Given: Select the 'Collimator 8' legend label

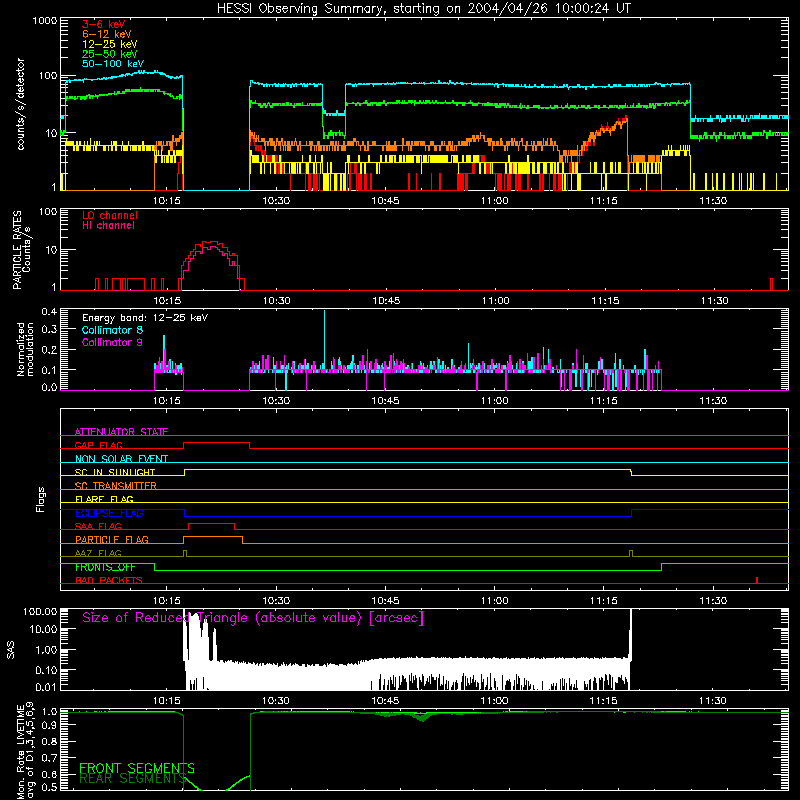Looking at the screenshot, I should click(x=112, y=330).
